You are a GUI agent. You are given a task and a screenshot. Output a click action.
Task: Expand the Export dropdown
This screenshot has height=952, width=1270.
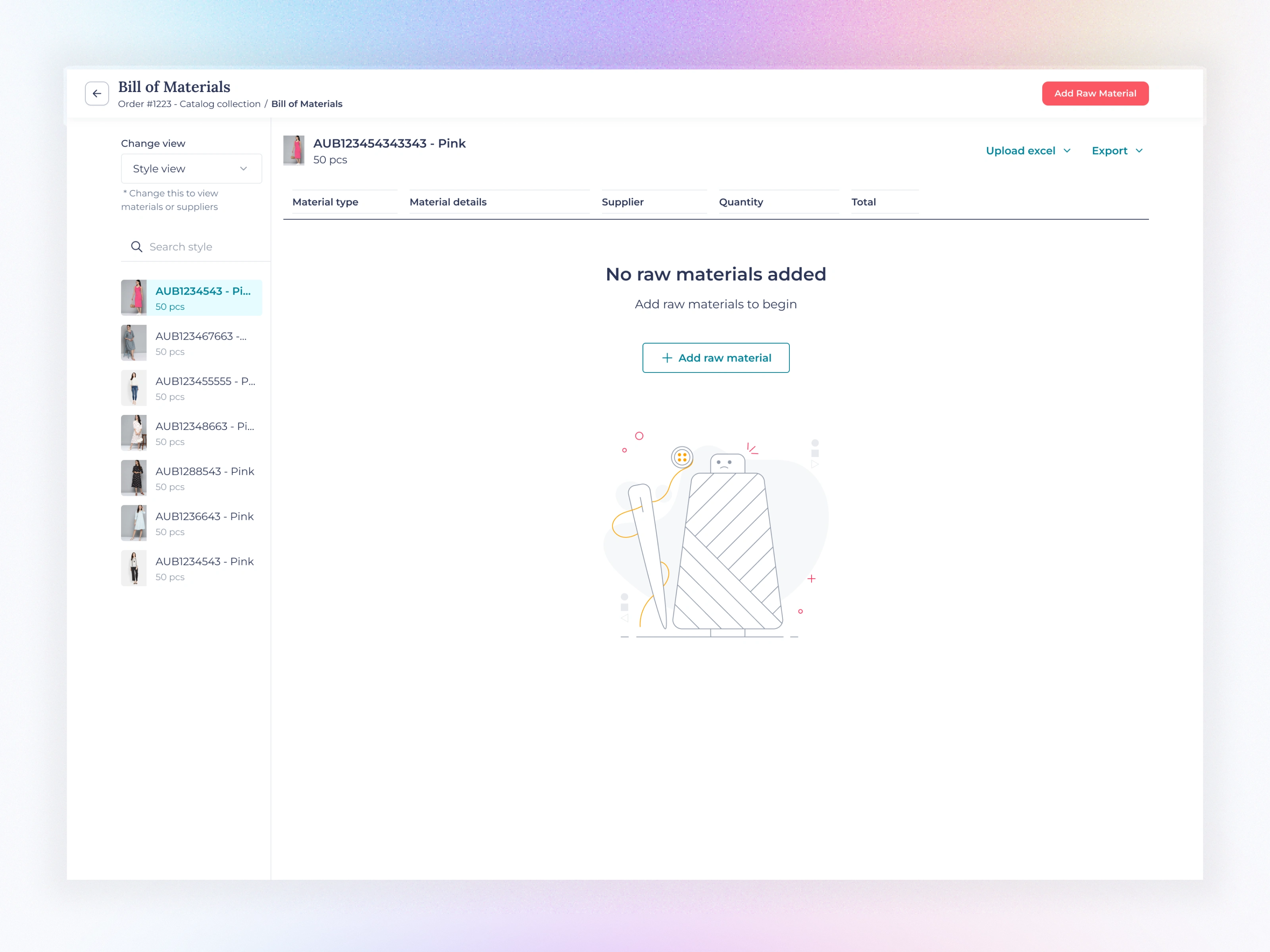tap(1117, 151)
